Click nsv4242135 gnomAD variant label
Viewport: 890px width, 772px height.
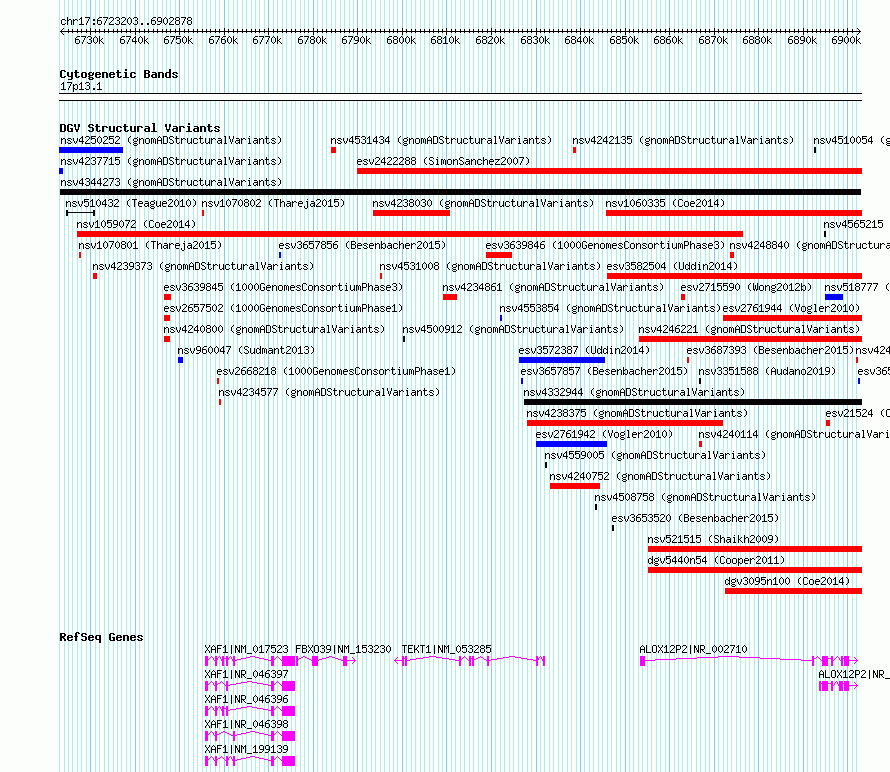tap(683, 140)
